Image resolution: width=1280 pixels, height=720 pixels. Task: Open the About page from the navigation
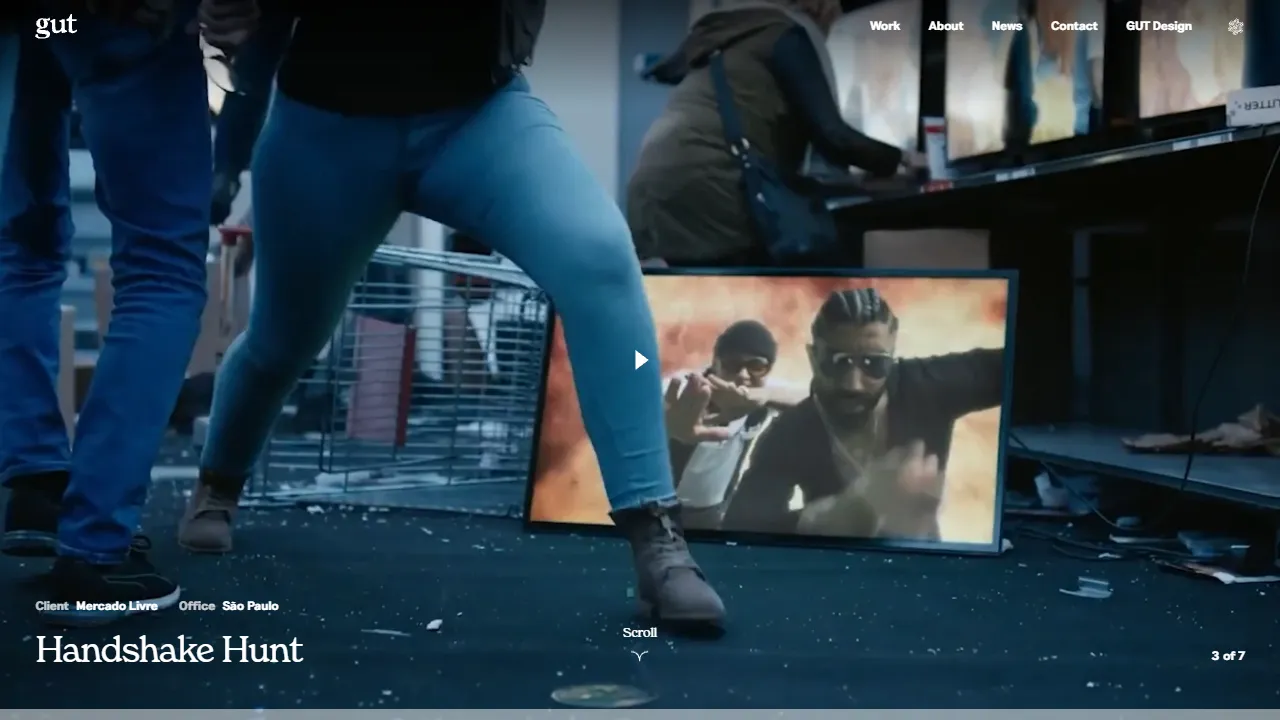[945, 26]
